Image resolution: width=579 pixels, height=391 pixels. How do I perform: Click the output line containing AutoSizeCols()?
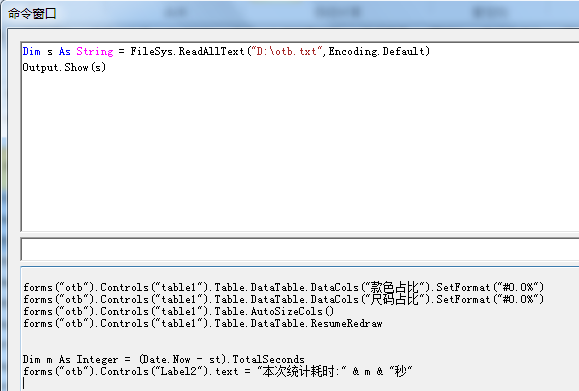click(x=179, y=311)
